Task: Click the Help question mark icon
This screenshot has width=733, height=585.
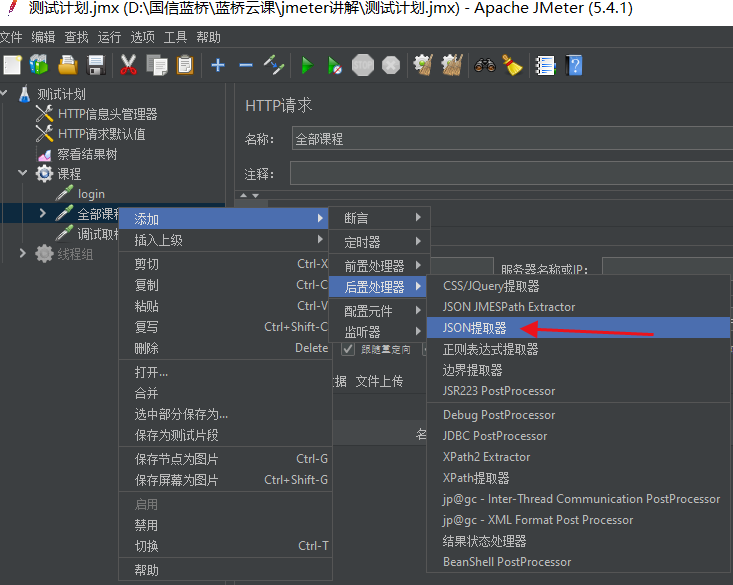Action: (574, 65)
